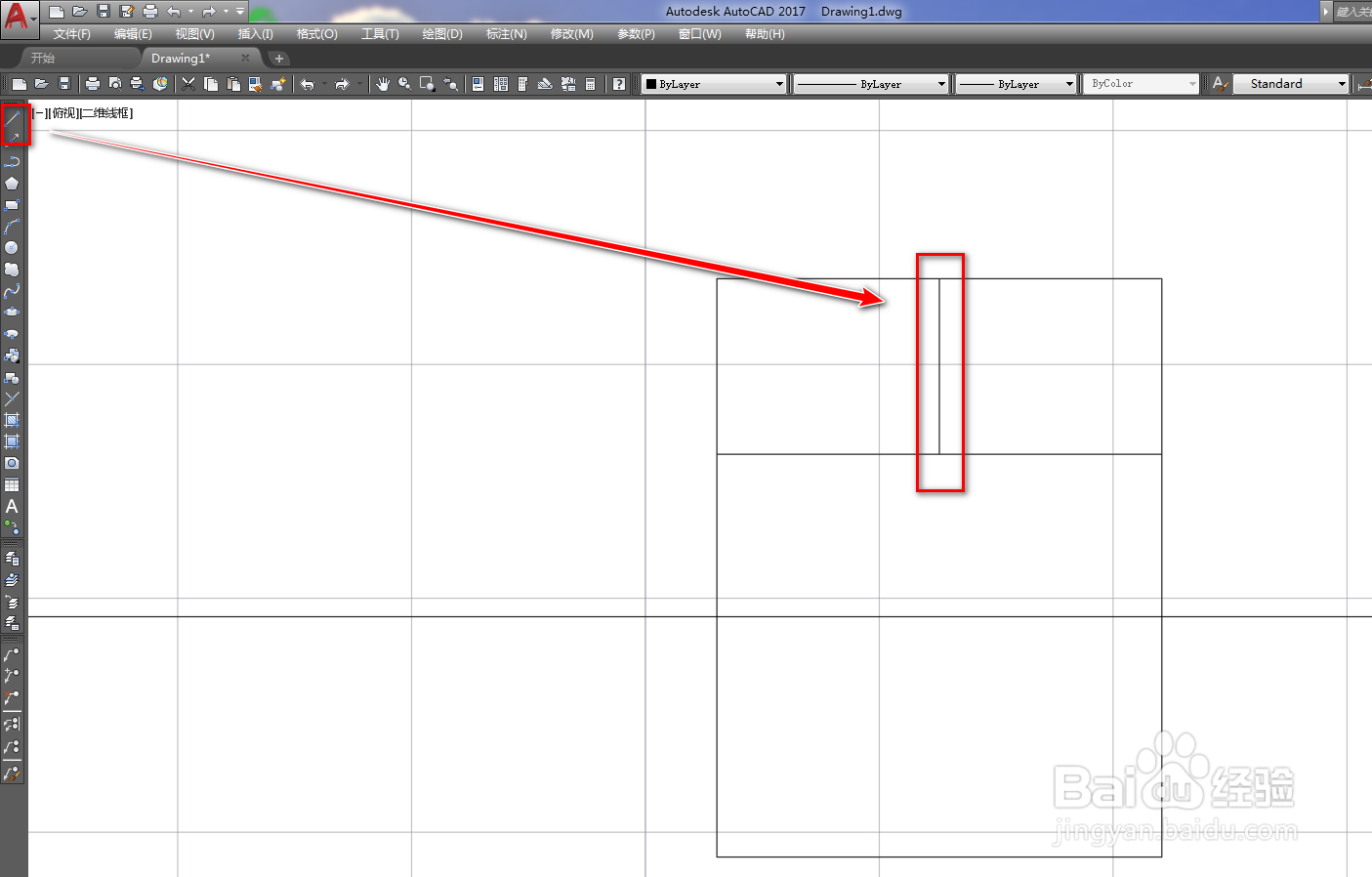Open the 修改(M) menu
The width and height of the screenshot is (1372, 877).
pyautogui.click(x=571, y=34)
